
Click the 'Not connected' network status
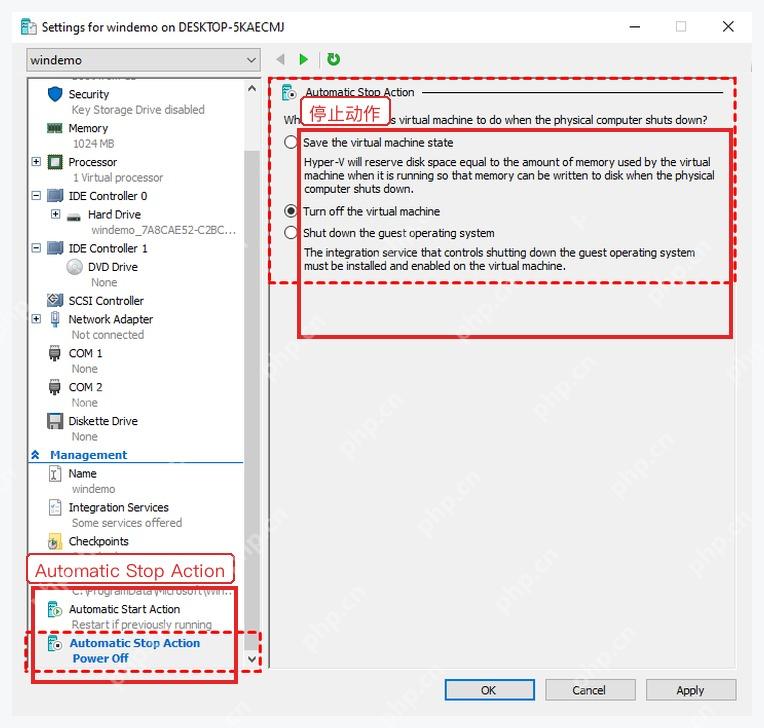point(108,335)
